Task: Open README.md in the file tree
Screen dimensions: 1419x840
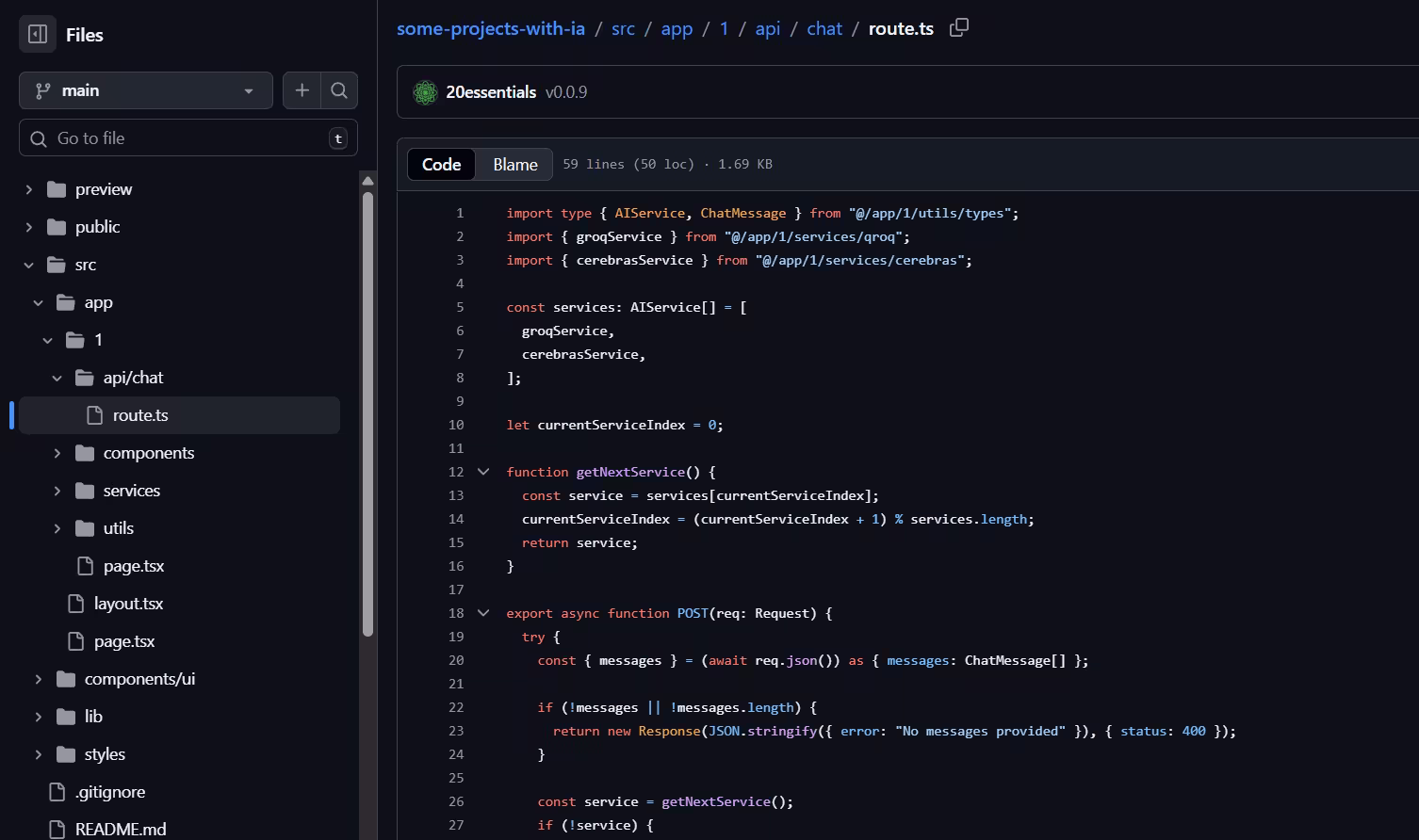Action: coord(120,829)
